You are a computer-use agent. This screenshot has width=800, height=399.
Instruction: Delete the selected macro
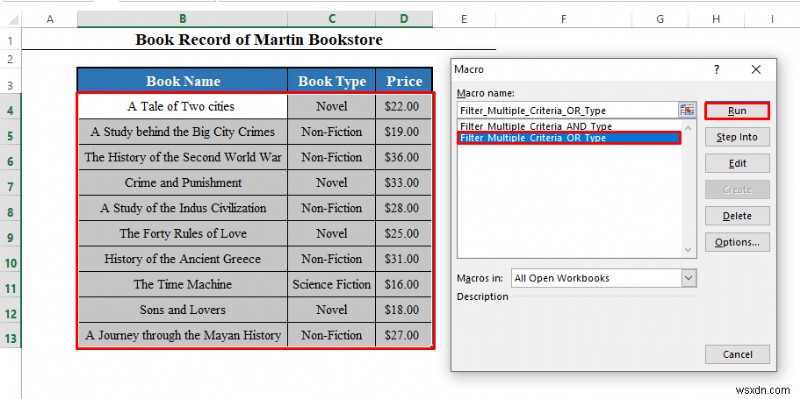point(737,216)
